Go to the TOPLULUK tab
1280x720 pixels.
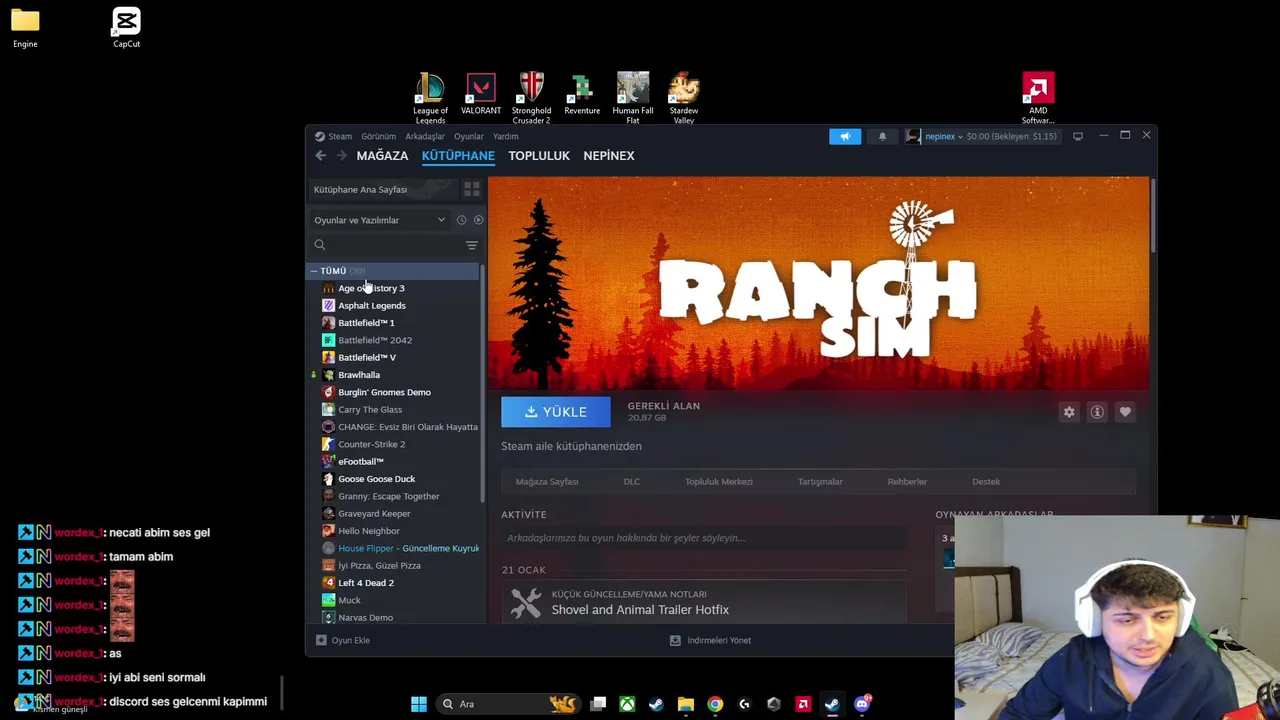pos(539,156)
